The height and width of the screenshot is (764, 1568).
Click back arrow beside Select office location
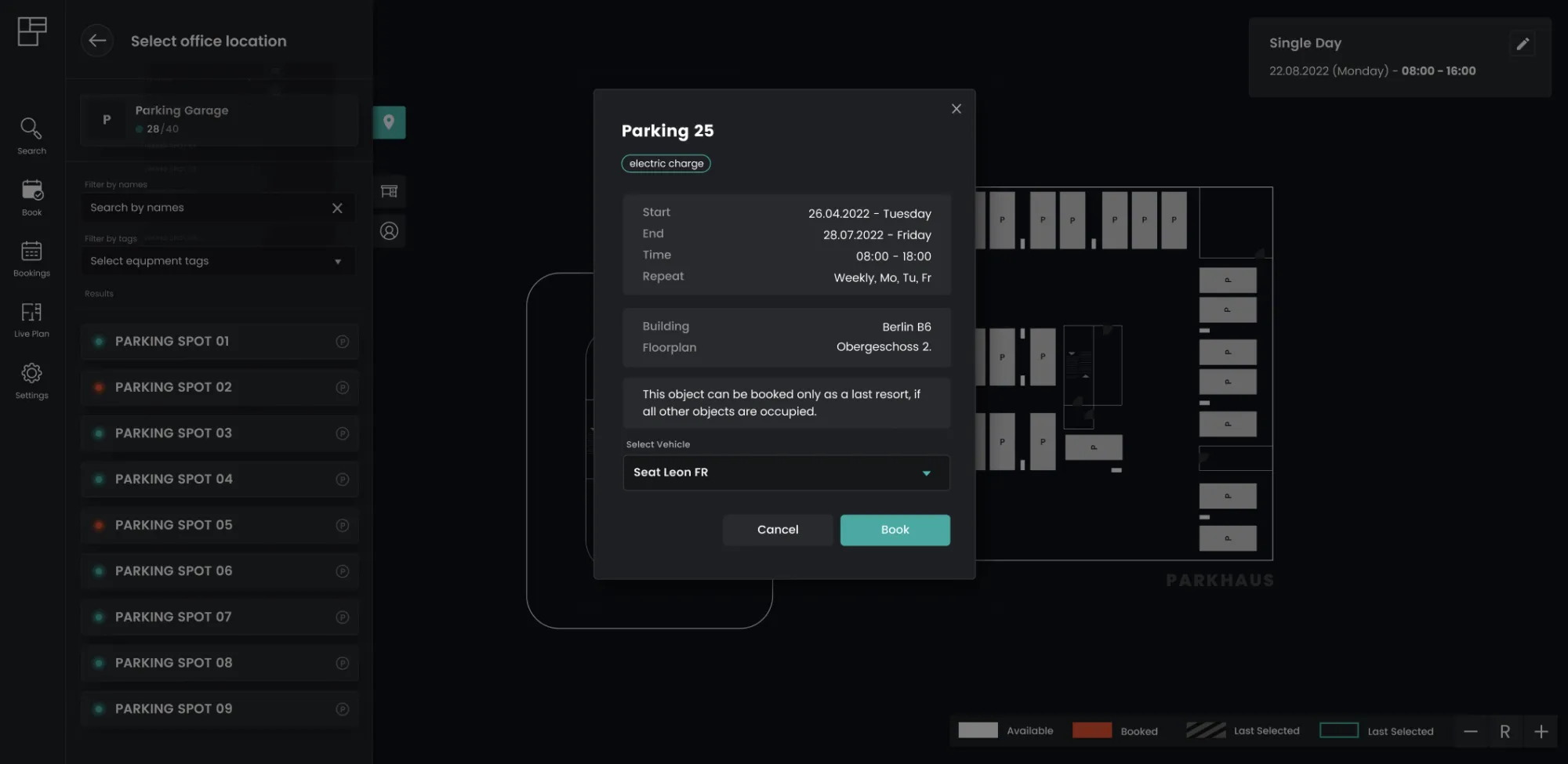[x=97, y=41]
